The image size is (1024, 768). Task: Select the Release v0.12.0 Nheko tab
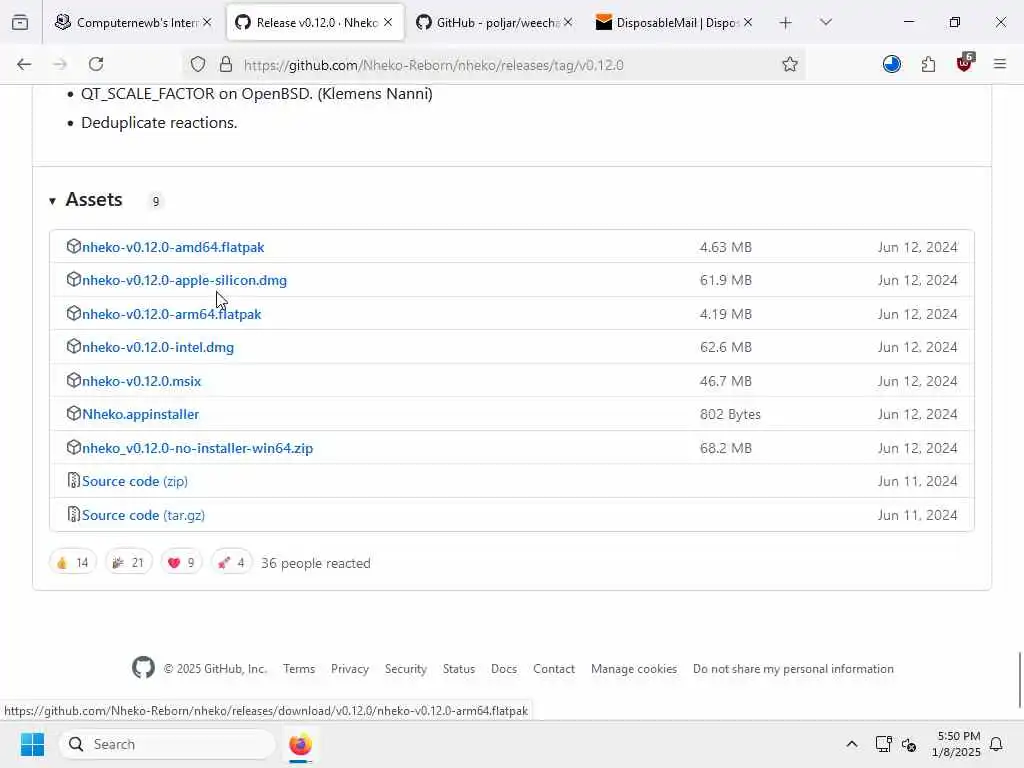[x=315, y=23]
